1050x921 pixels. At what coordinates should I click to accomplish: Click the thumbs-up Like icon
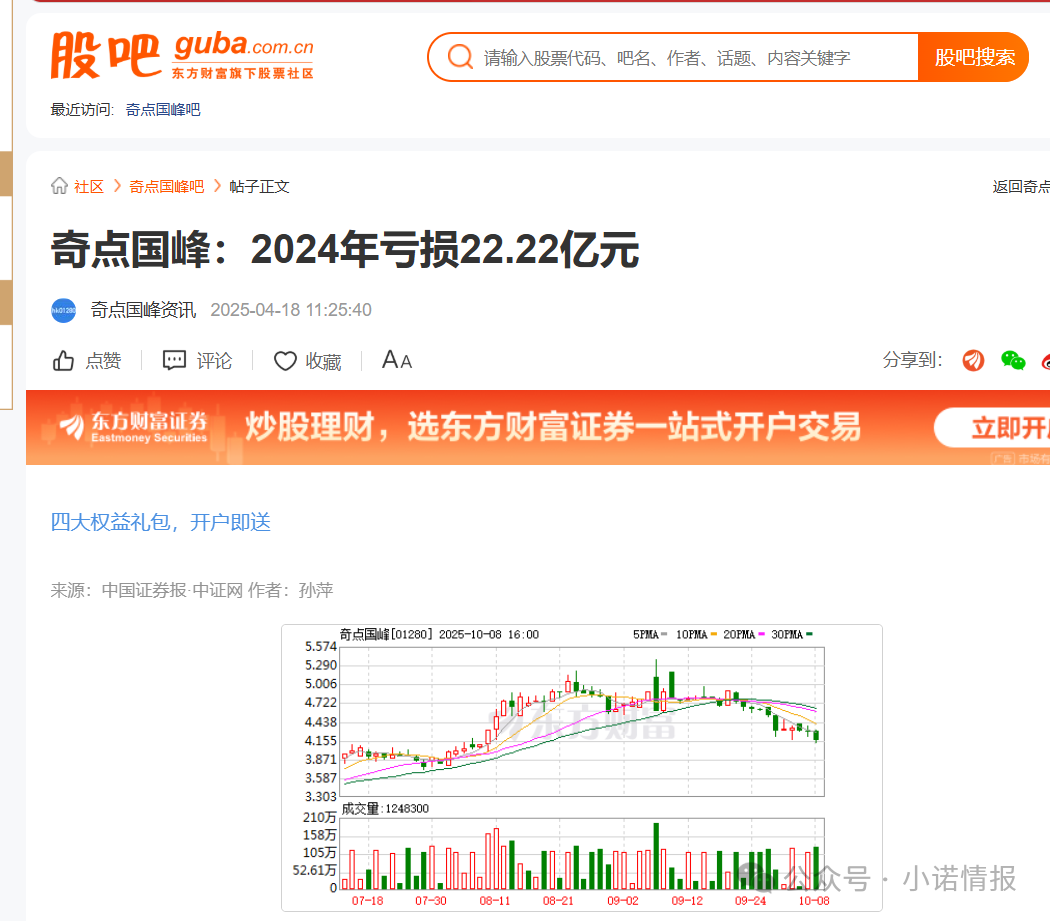click(x=65, y=360)
